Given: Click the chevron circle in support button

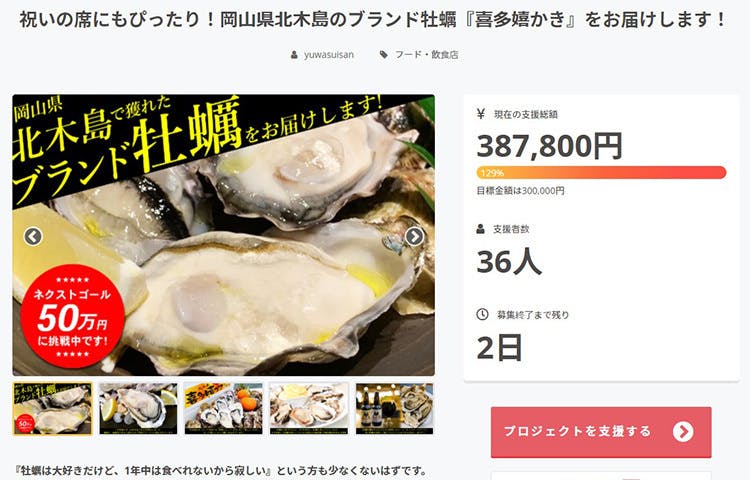Looking at the screenshot, I should point(683,432).
